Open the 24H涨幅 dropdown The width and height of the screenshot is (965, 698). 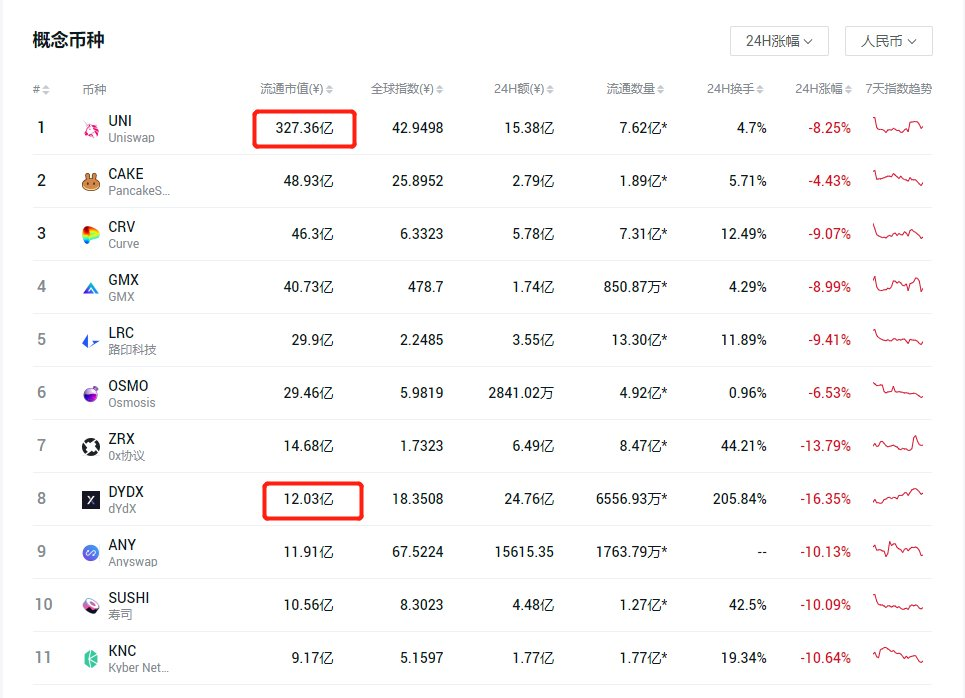point(779,41)
